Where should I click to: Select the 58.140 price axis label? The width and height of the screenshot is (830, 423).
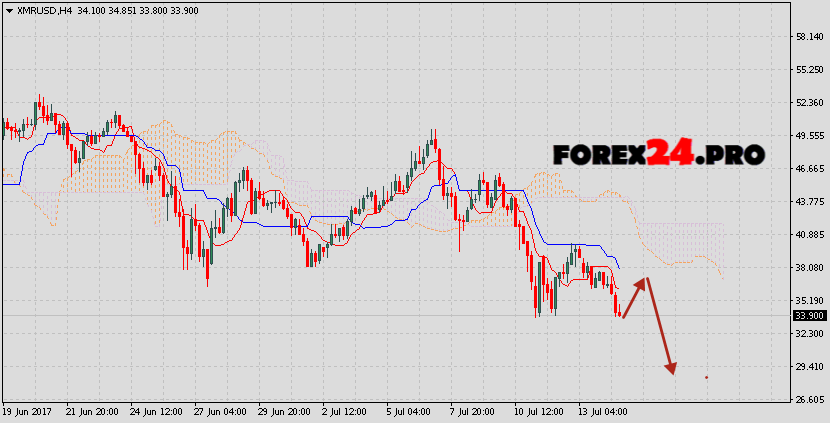(x=809, y=36)
